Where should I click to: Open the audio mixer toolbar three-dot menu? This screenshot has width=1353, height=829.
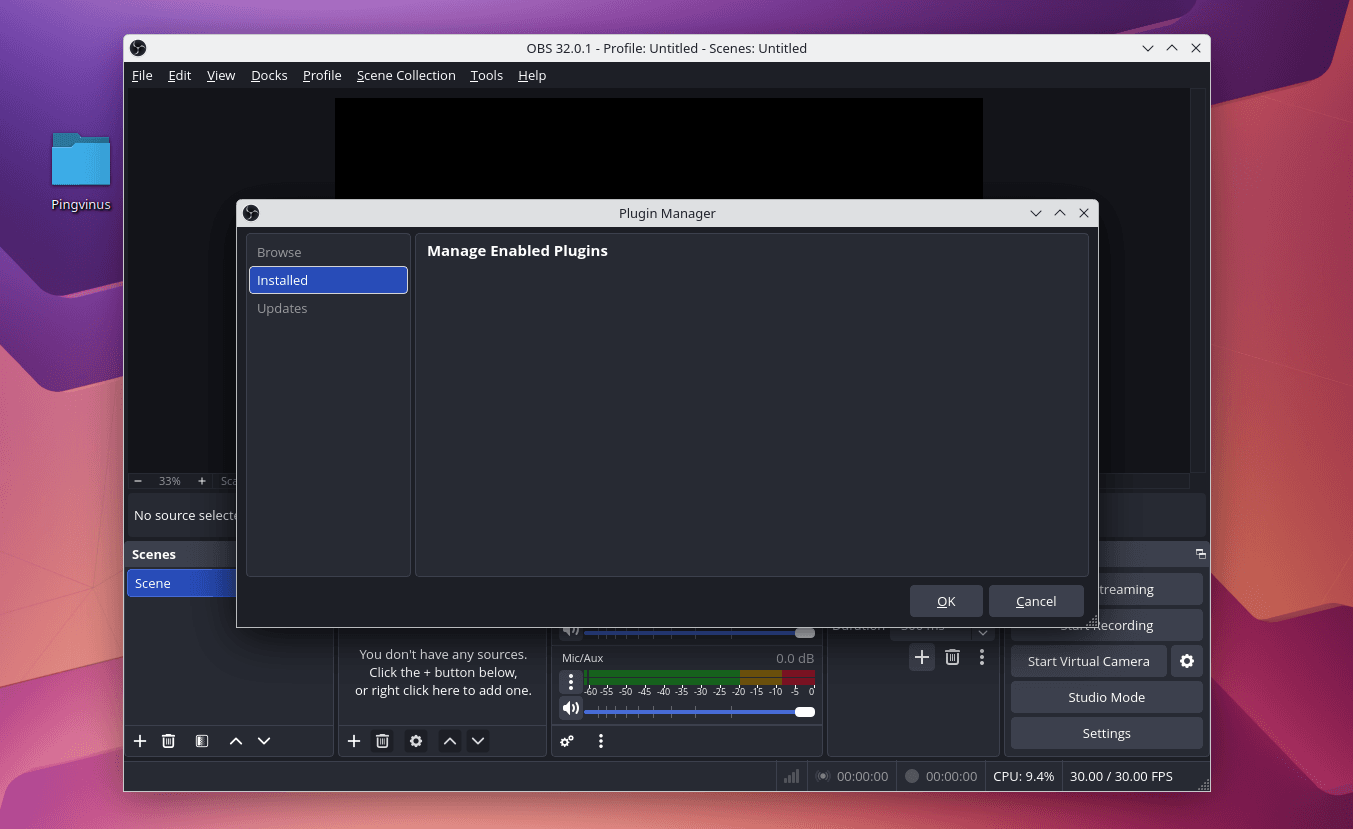[601, 741]
